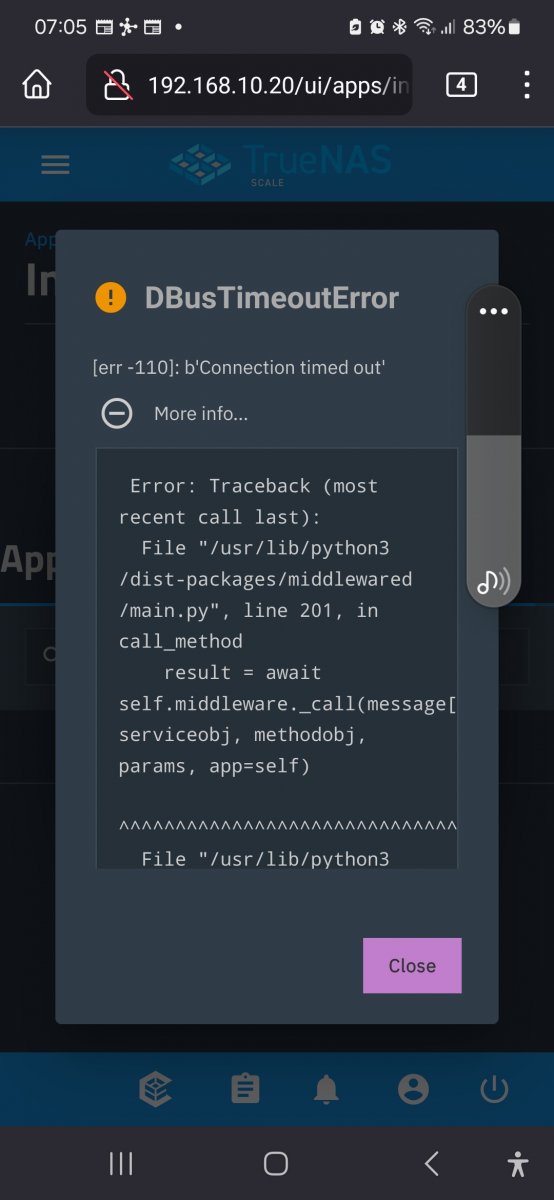Screen dimensions: 554x1200
Task: Tap the Android recent apps button
Action: pos(121,1163)
